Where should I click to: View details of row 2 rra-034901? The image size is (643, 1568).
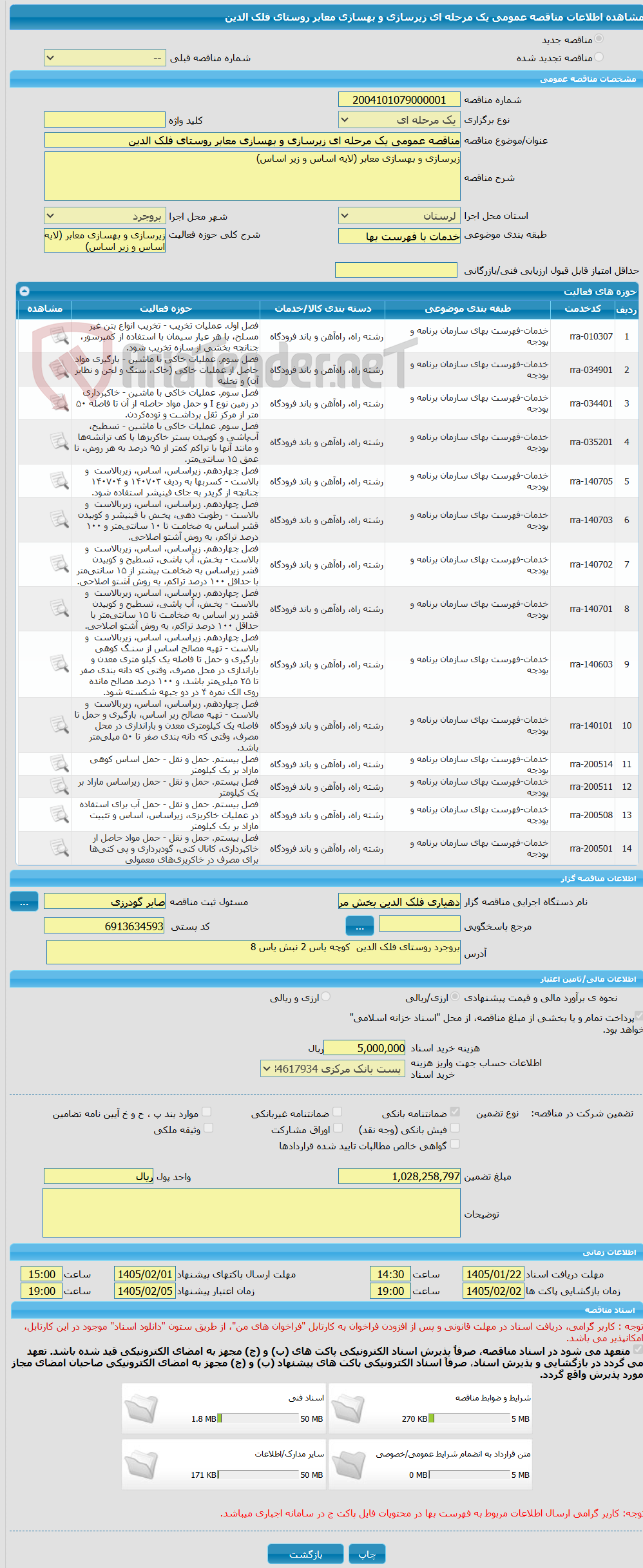(x=59, y=370)
